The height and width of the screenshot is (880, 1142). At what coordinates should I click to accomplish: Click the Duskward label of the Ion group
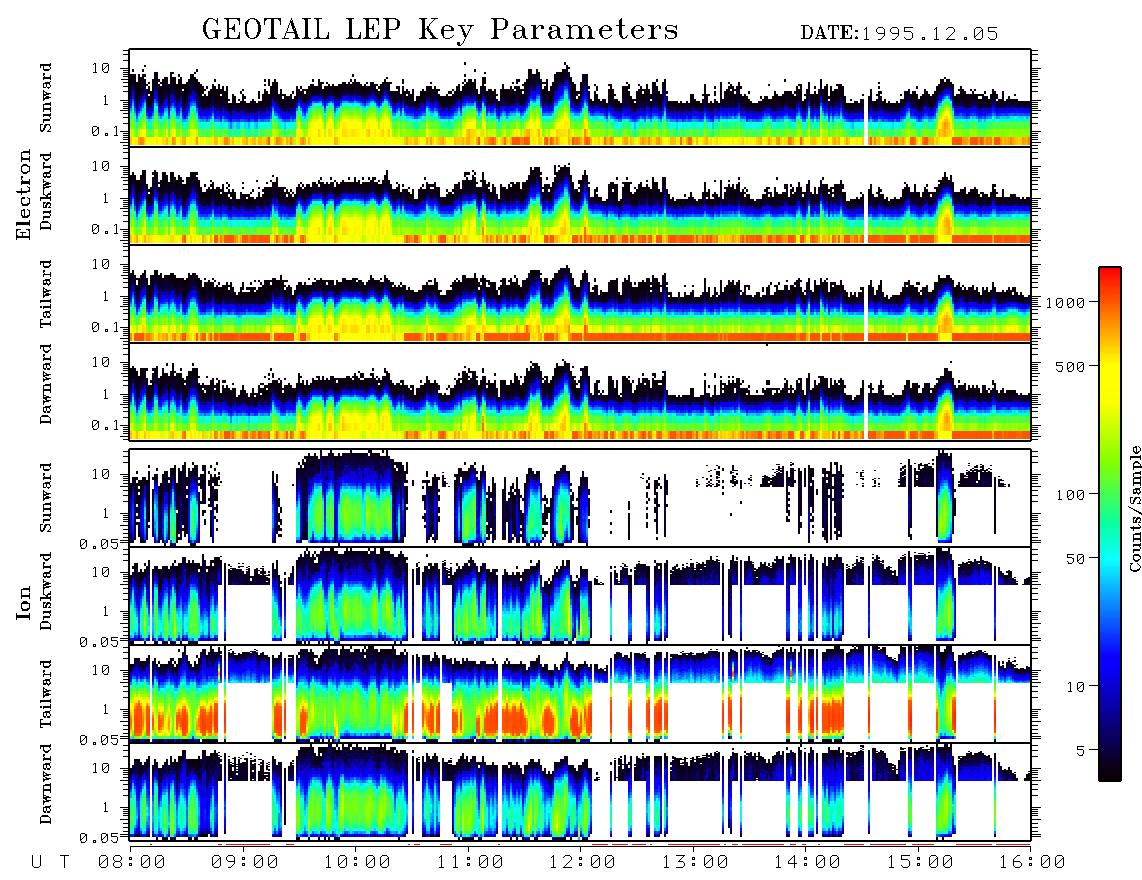tap(46, 592)
